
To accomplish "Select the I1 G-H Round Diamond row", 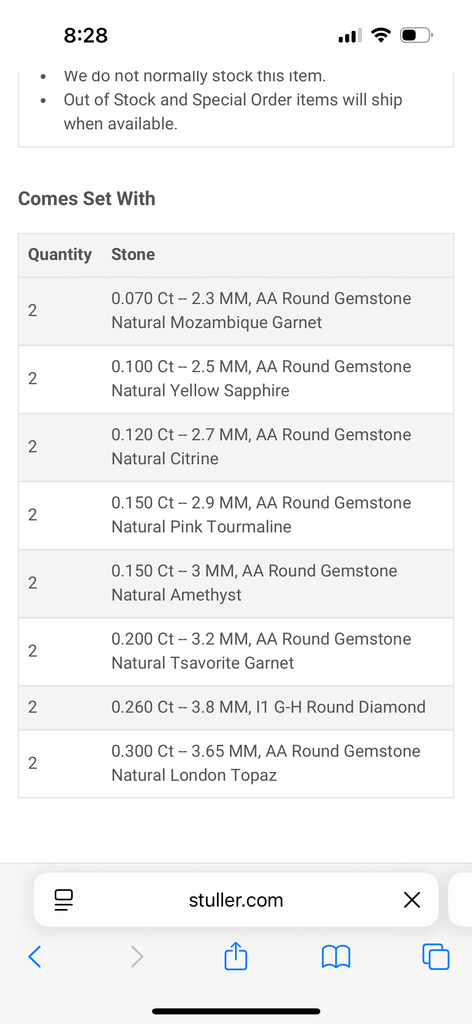I will 236,707.
